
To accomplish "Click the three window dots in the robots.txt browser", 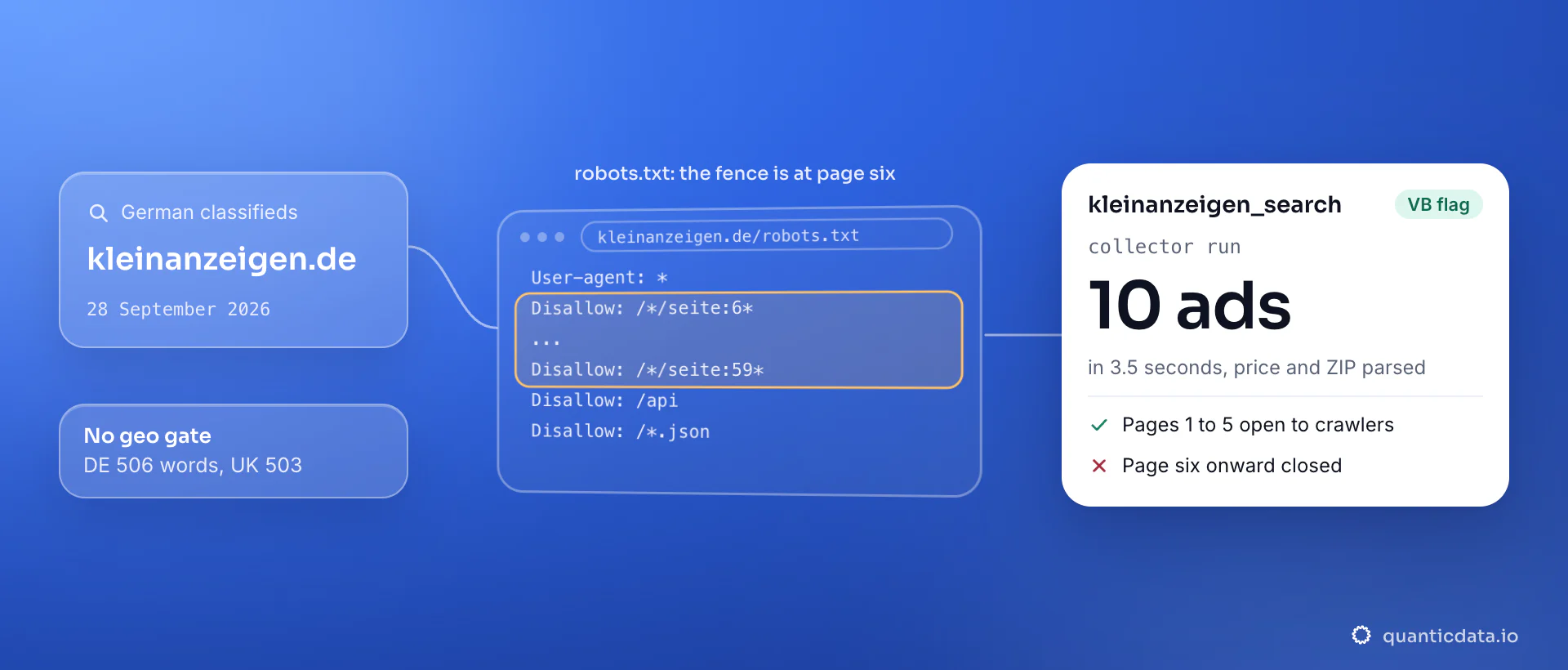I will coord(542,237).
